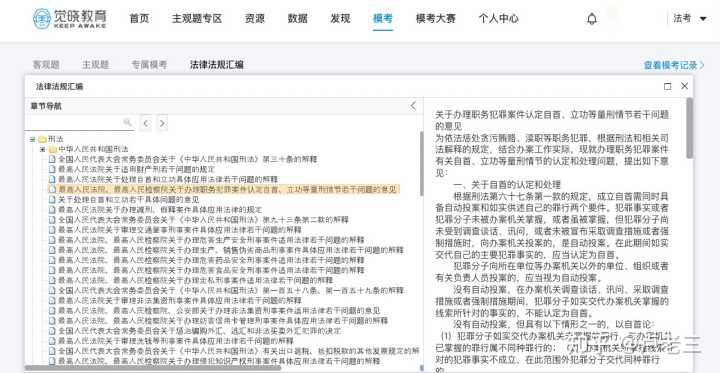Open 审理洗钱等刑事案件 解释
The image size is (720, 373).
(175, 341)
